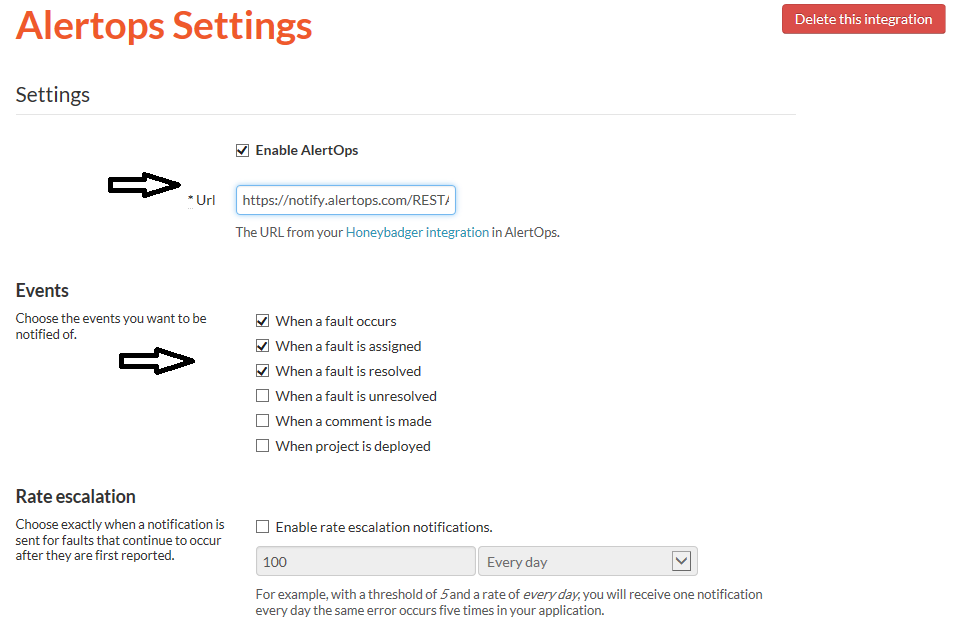Click the arrow pointing at event checkboxes

(156, 362)
